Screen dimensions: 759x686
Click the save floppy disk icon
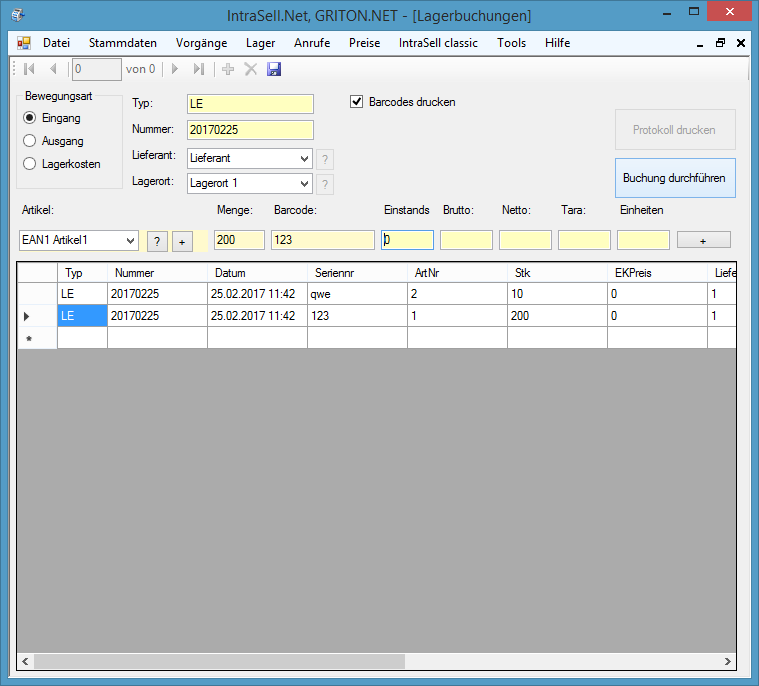[273, 69]
